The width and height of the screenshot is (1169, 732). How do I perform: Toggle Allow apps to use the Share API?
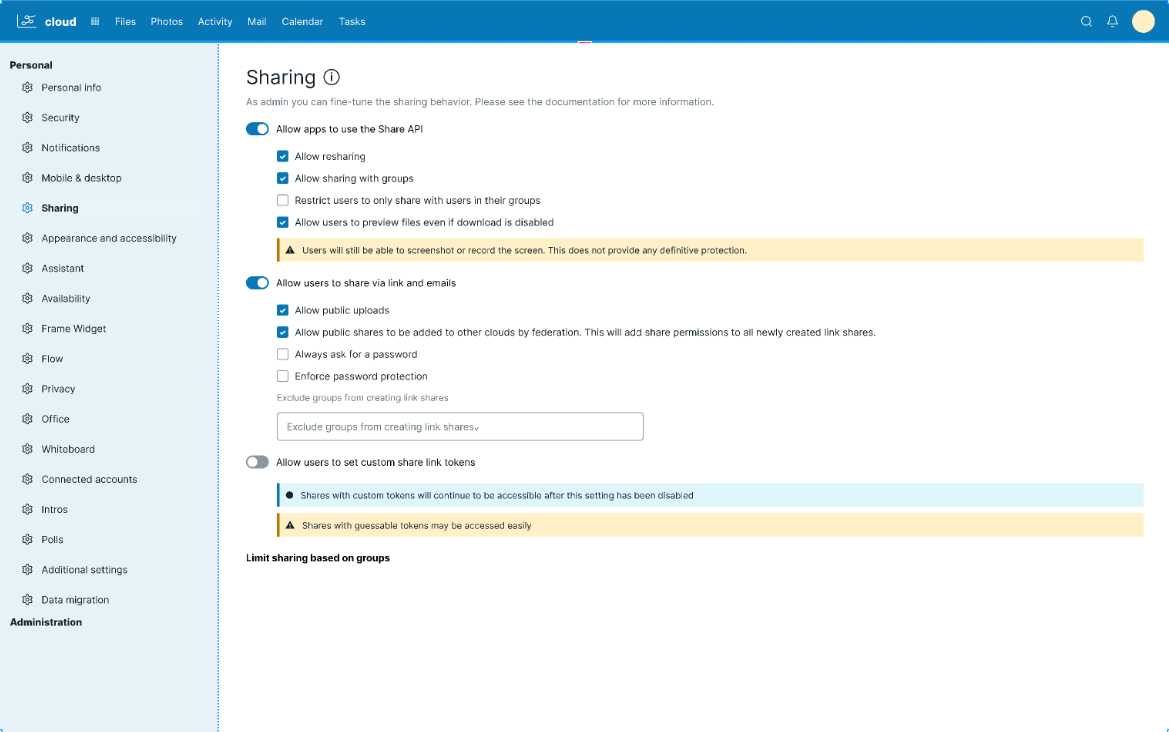(x=257, y=129)
